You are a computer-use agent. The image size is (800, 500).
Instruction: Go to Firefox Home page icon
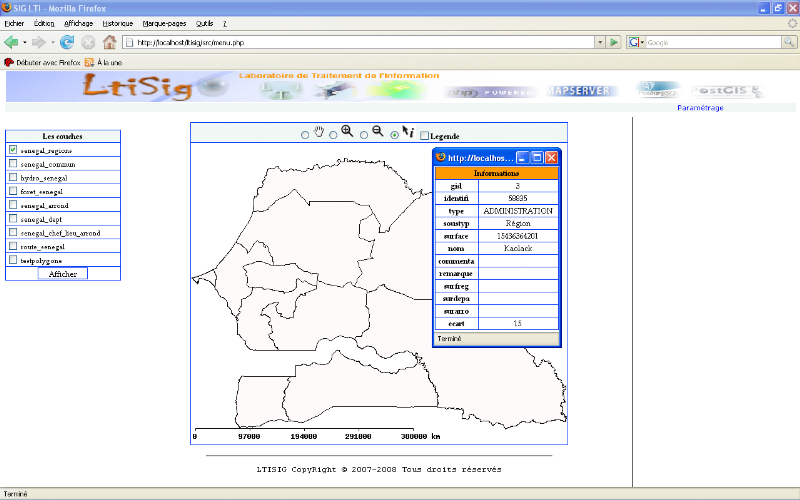110,42
